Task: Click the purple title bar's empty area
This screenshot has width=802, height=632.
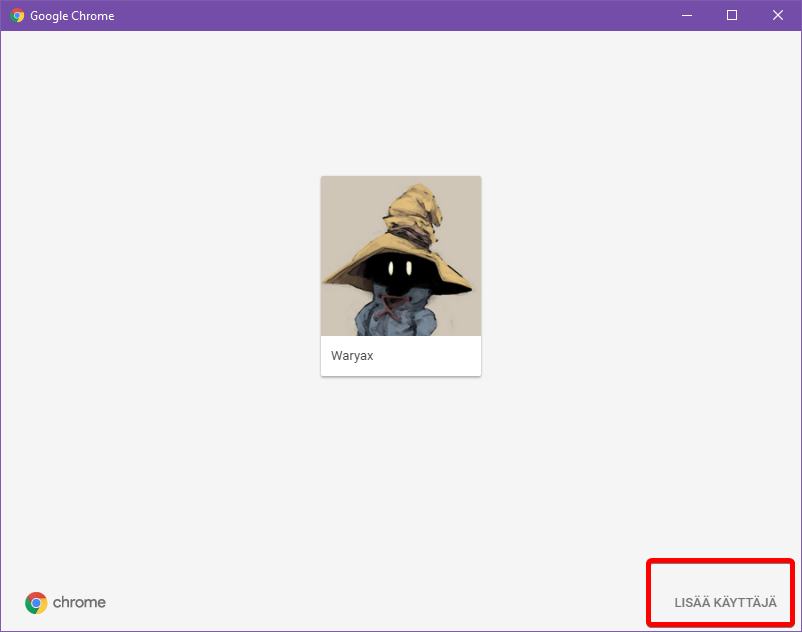Action: 400,16
